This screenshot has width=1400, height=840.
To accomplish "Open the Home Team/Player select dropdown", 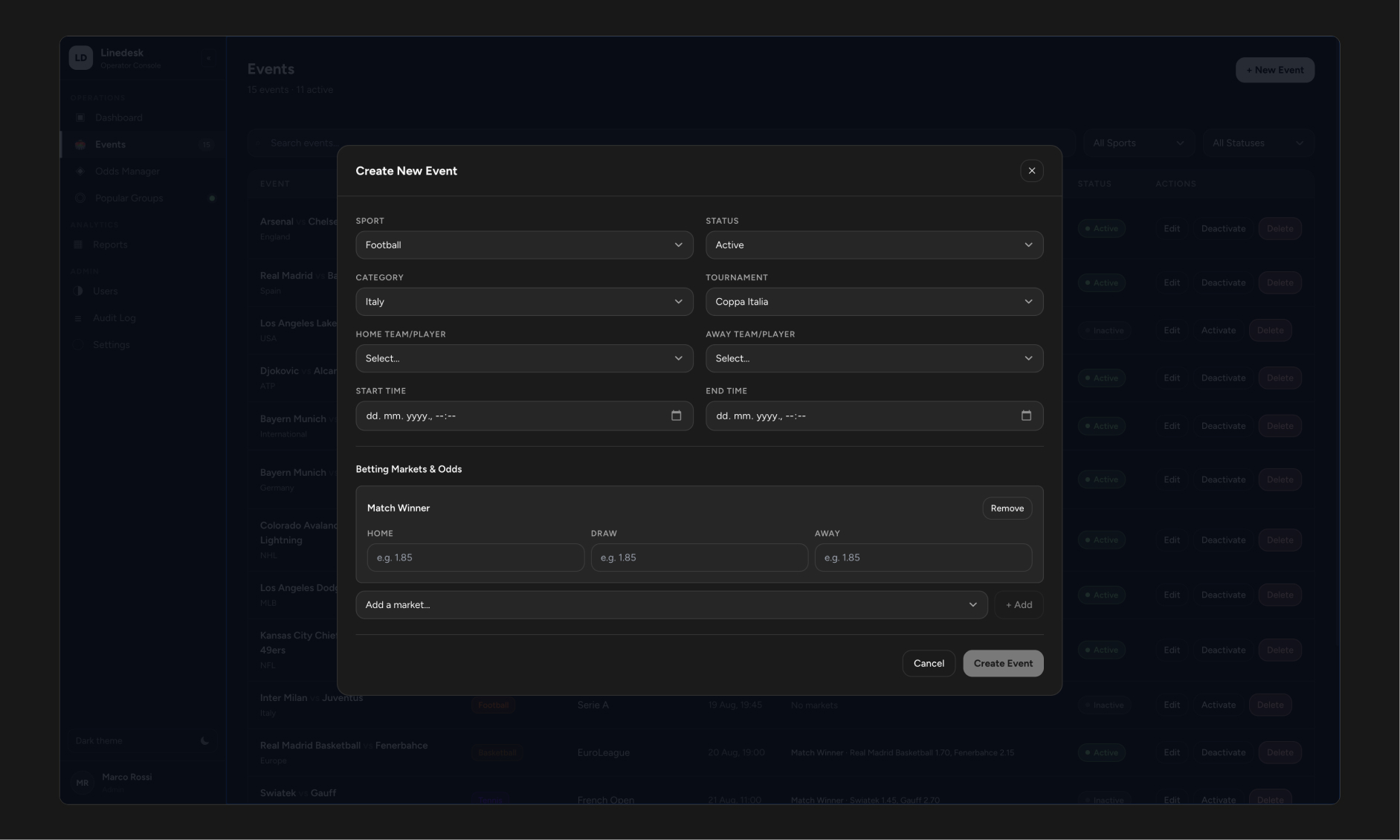I will pos(524,358).
